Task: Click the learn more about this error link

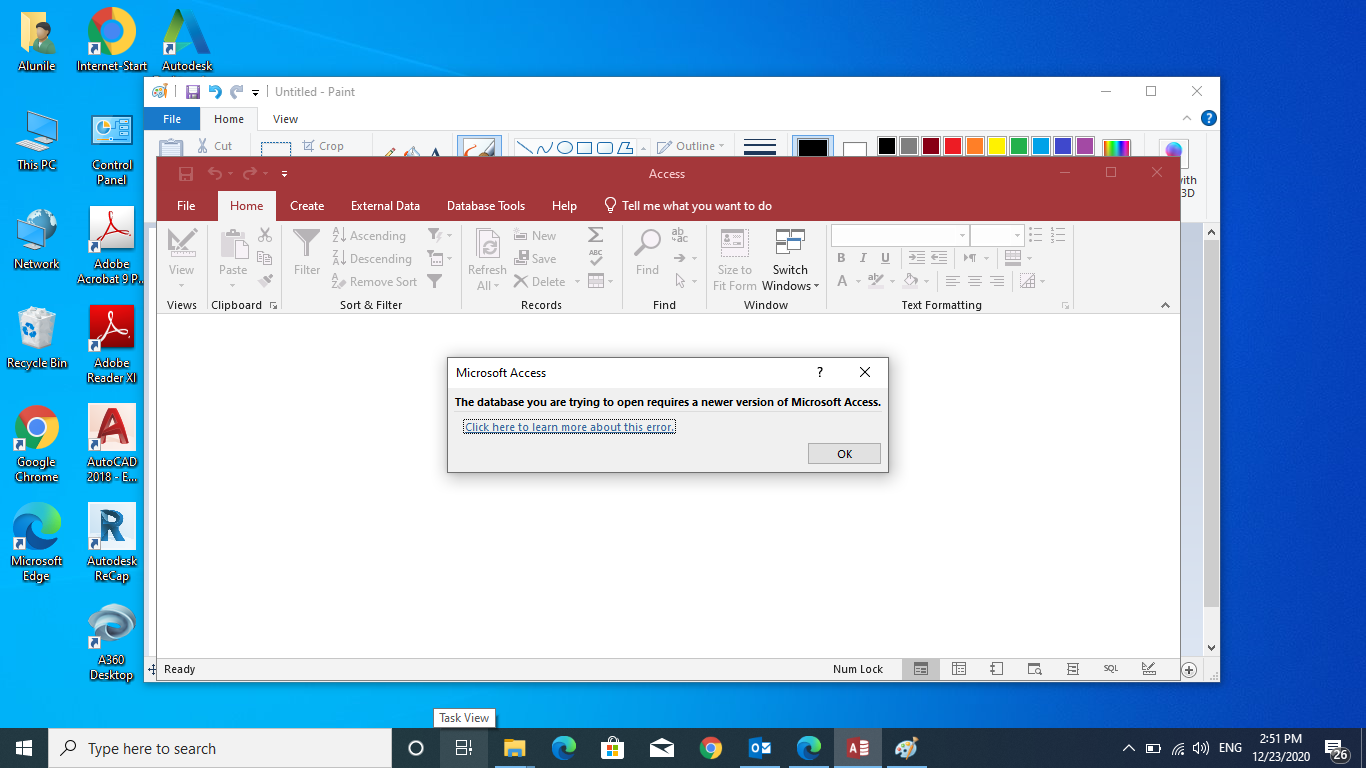Action: [x=570, y=427]
